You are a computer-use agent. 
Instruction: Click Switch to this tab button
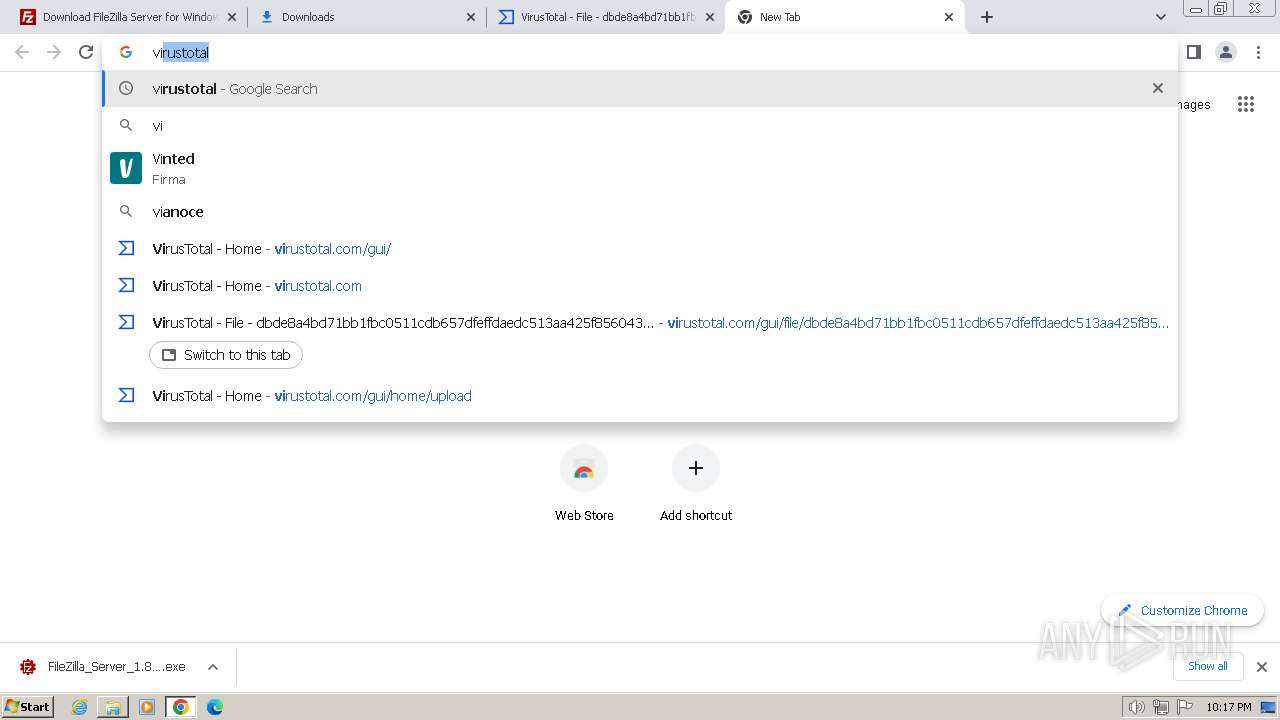[226, 355]
